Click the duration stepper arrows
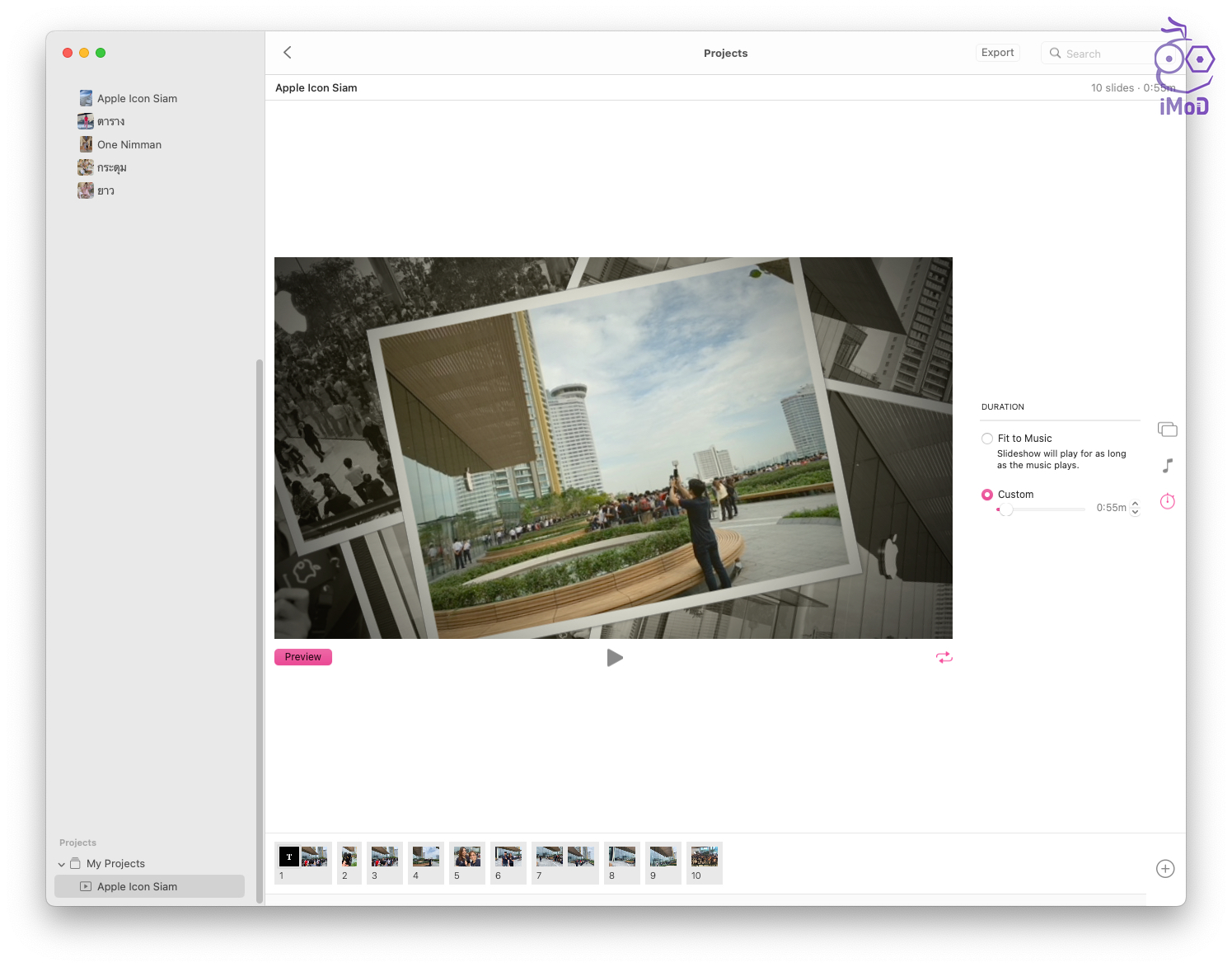1232x967 pixels. point(1135,508)
